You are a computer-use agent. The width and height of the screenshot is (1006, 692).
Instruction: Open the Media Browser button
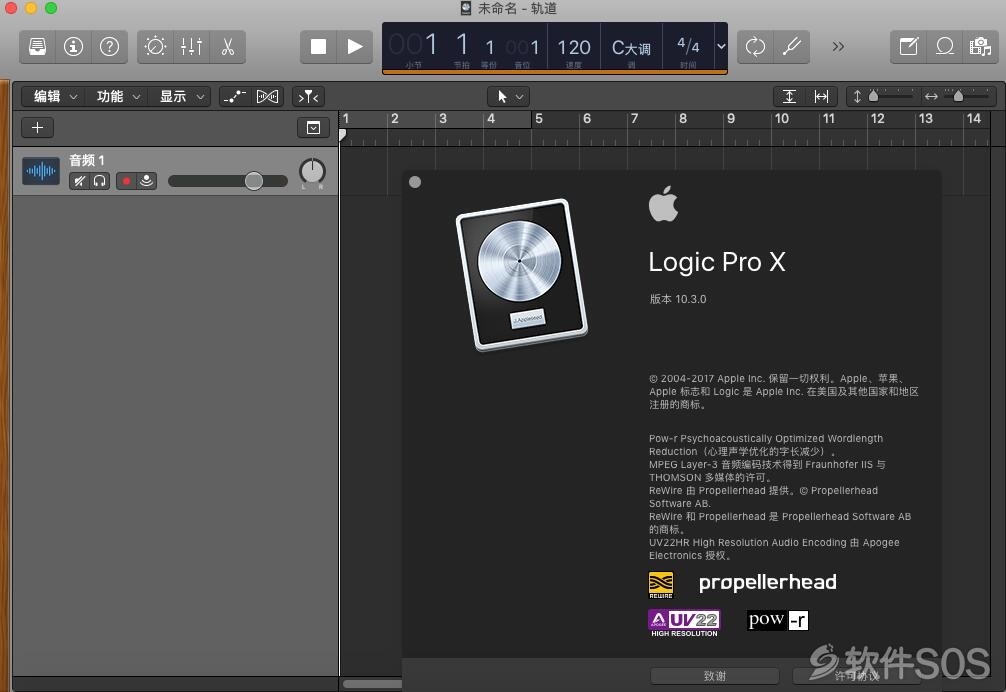980,47
